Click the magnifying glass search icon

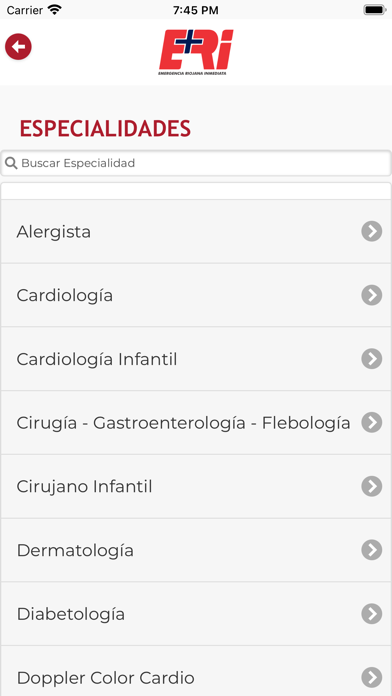tap(11, 163)
